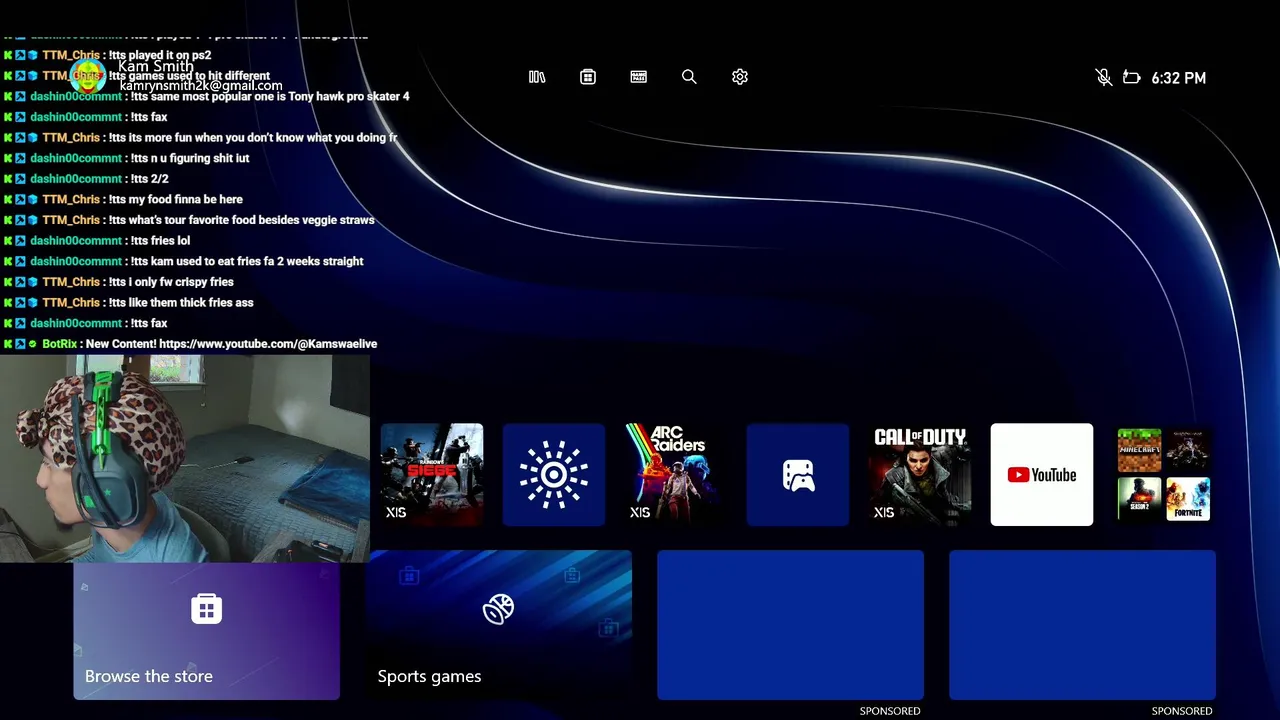The height and width of the screenshot is (720, 1280).
Task: Select chat message about favorite food besides veggie straws
Action: point(241,220)
